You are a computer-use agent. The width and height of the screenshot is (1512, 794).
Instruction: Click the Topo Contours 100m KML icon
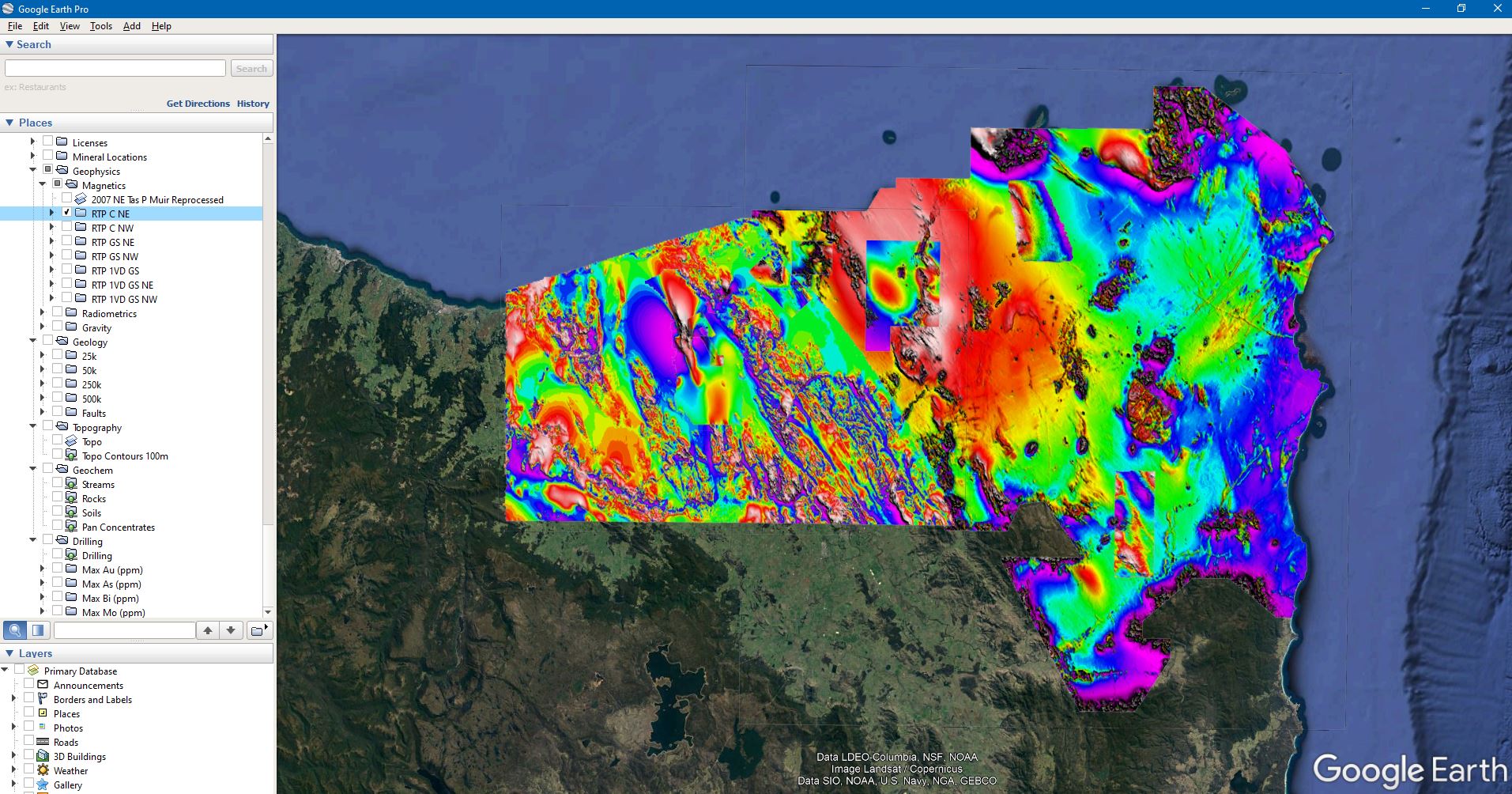[x=71, y=456]
